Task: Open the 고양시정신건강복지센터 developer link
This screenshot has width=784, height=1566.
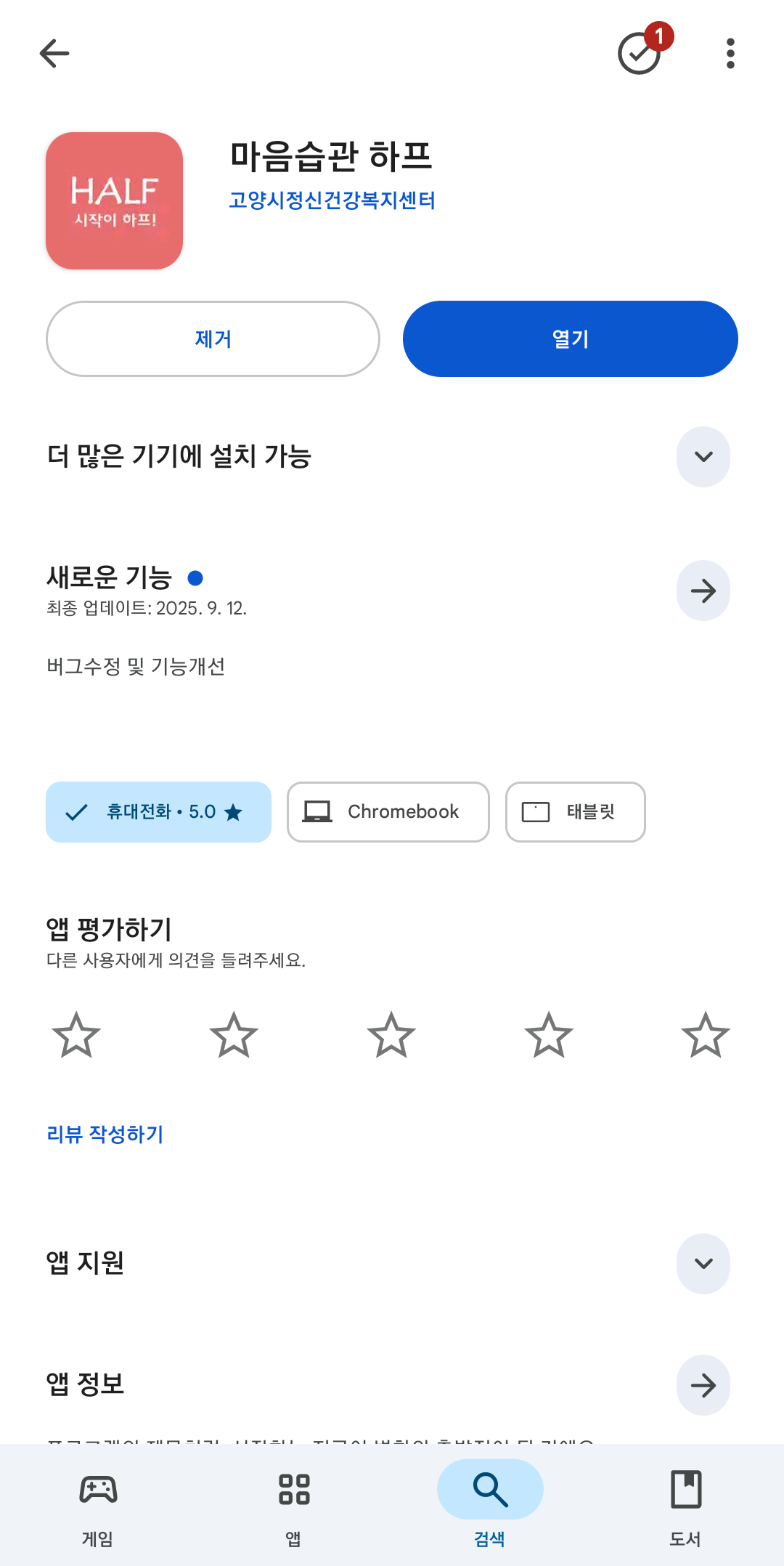Action: coord(332,200)
